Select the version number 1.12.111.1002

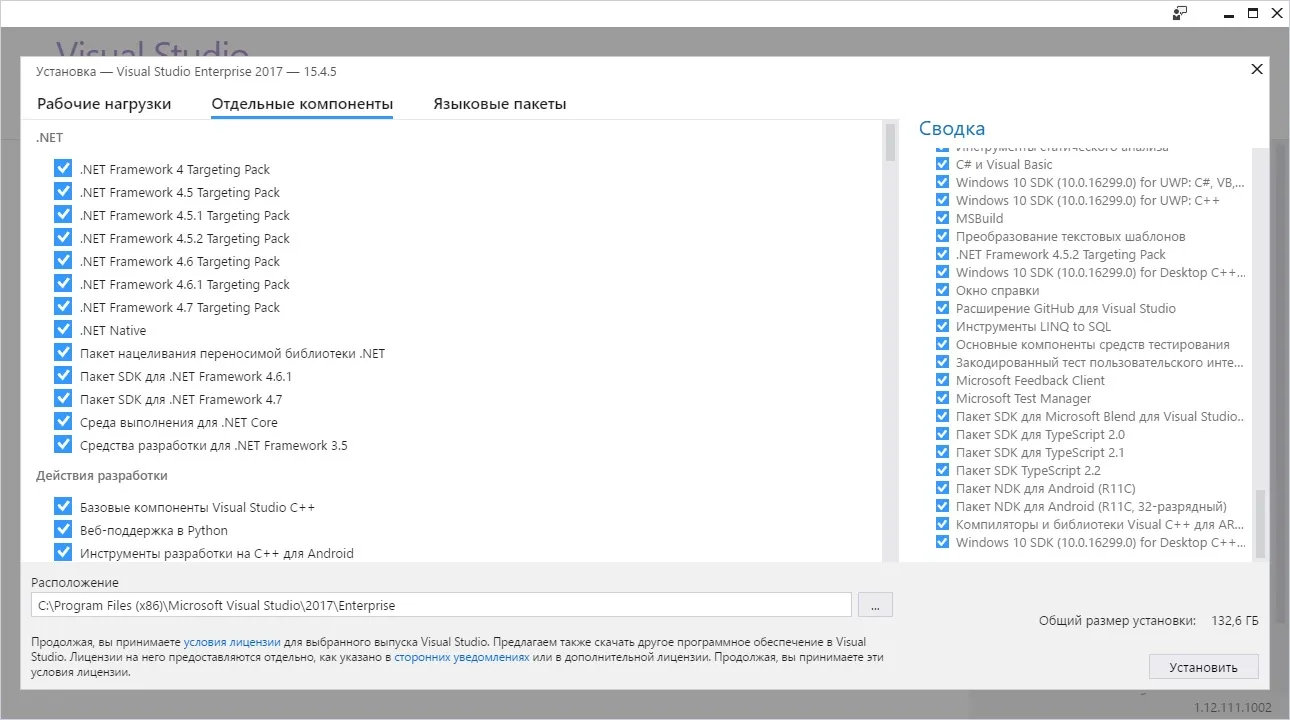point(1233,707)
